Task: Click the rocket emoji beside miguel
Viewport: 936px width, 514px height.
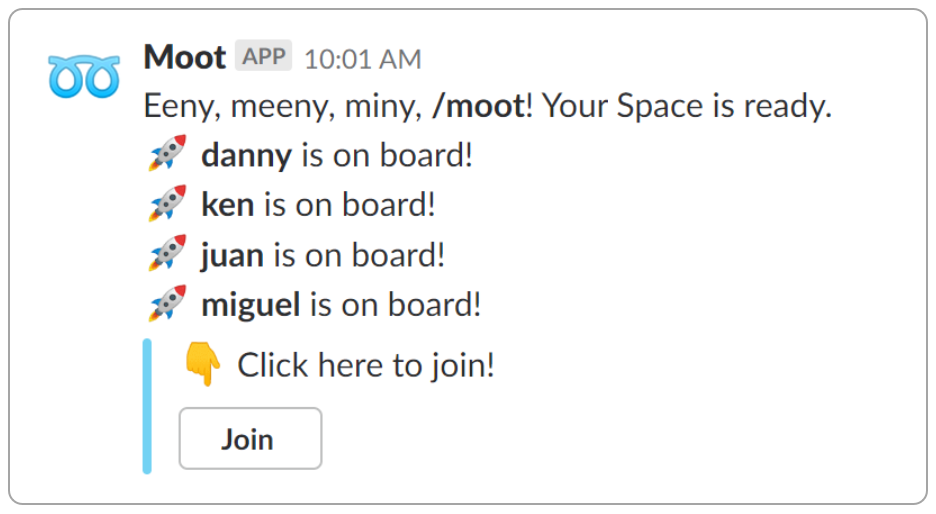Action: tap(167, 304)
